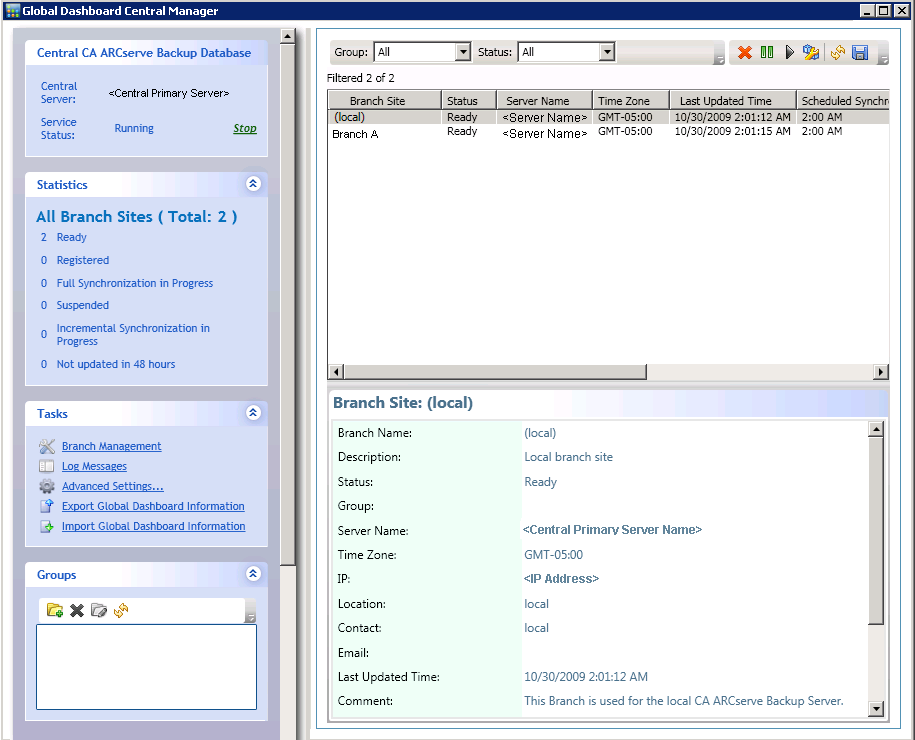Create a new group with the add-folder icon
The width and height of the screenshot is (915, 740).
(x=55, y=610)
